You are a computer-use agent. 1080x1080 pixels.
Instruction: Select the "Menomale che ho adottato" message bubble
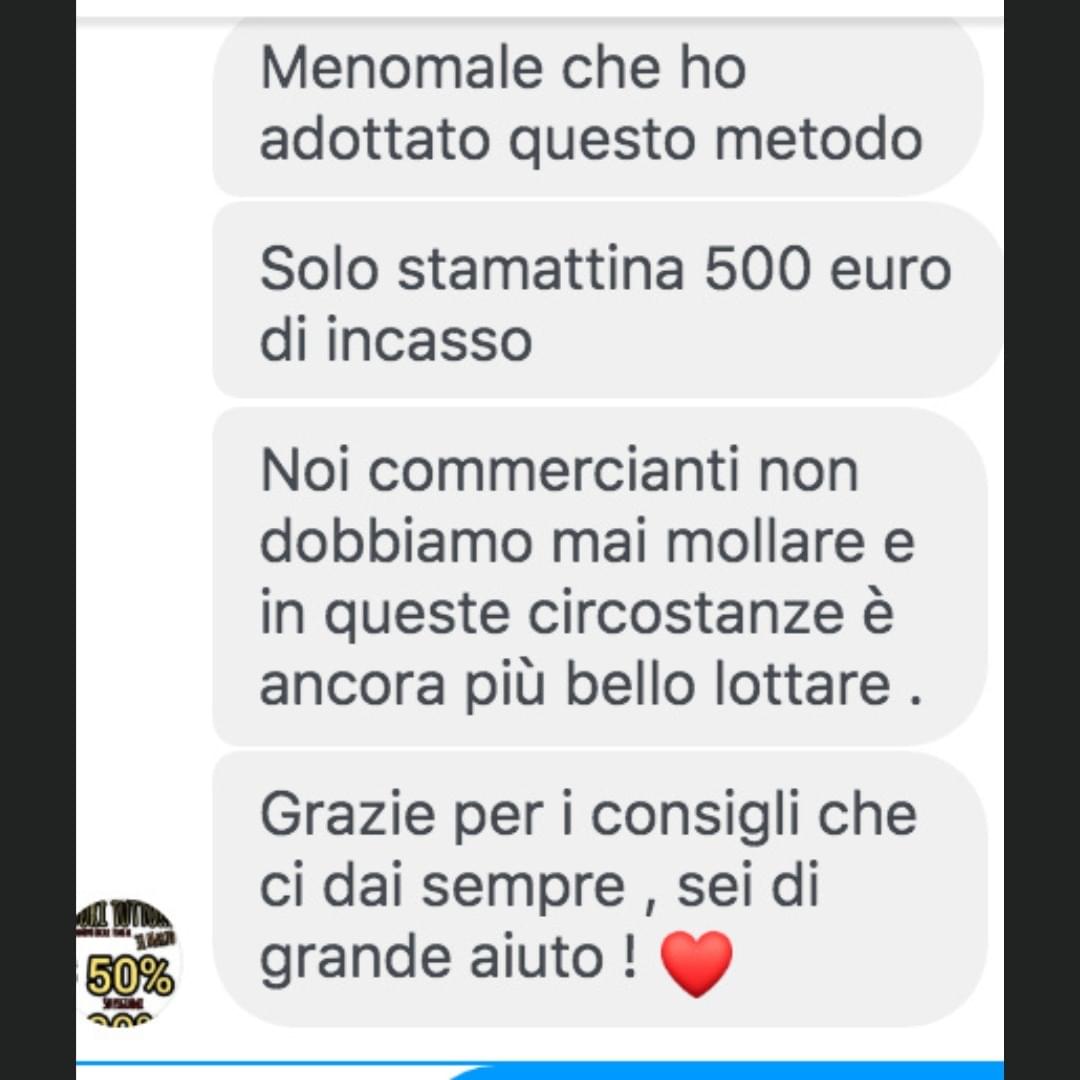click(598, 107)
